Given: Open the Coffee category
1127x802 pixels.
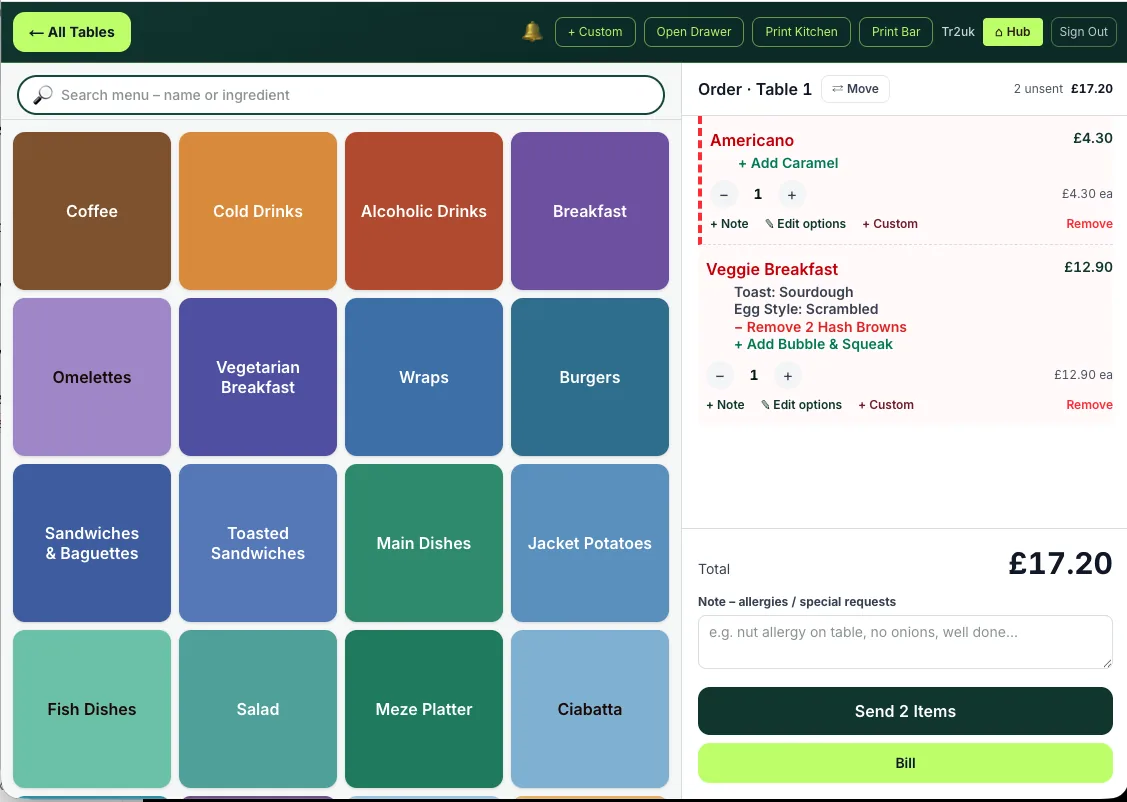Looking at the screenshot, I should tap(92, 211).
